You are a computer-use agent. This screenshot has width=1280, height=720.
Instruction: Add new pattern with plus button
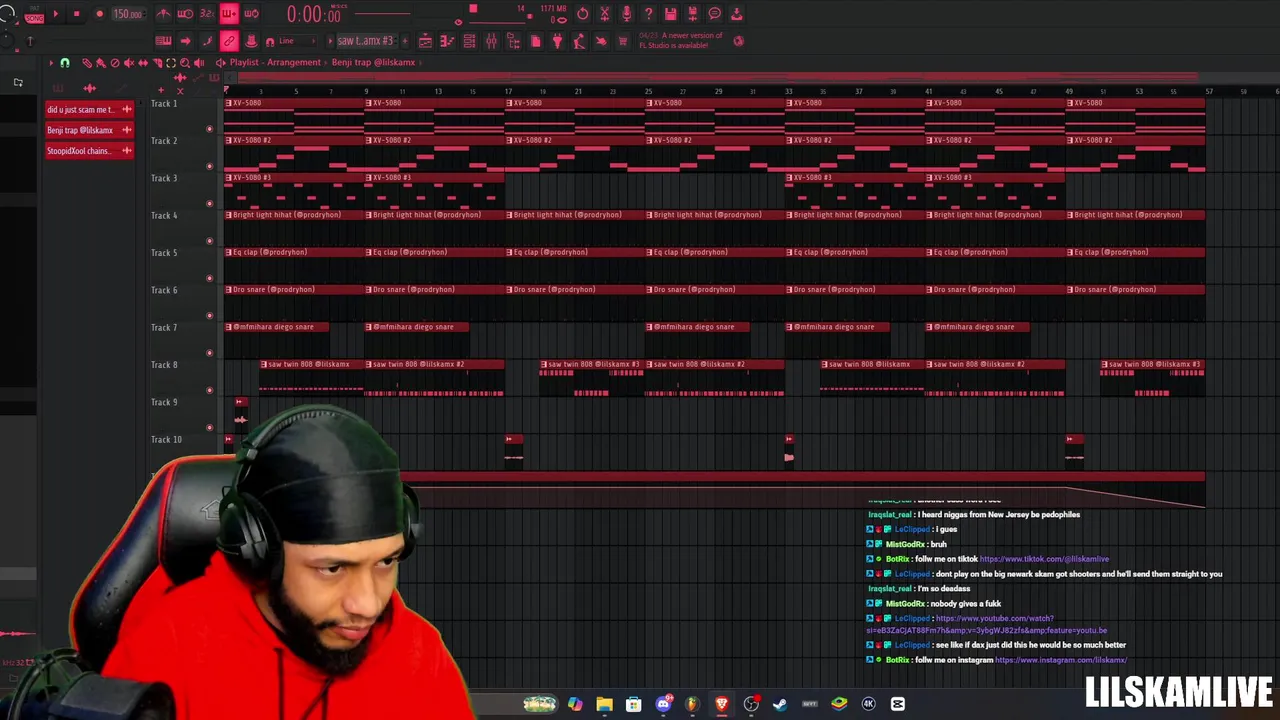(x=404, y=41)
